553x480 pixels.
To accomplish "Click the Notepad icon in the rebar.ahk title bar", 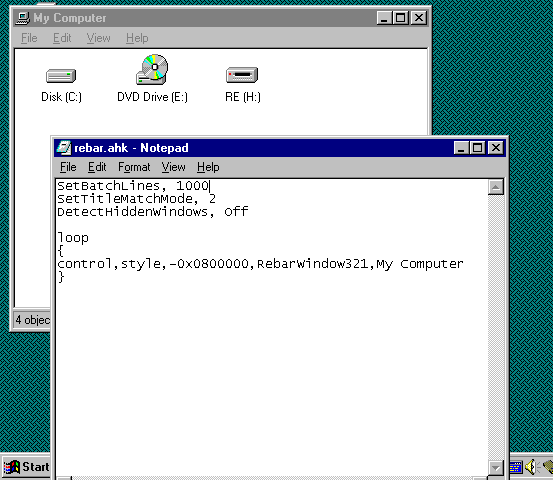I will 64,148.
